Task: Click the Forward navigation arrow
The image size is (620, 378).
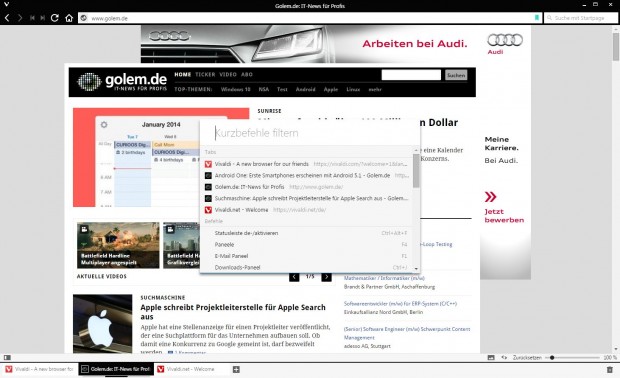Action: 20,18
